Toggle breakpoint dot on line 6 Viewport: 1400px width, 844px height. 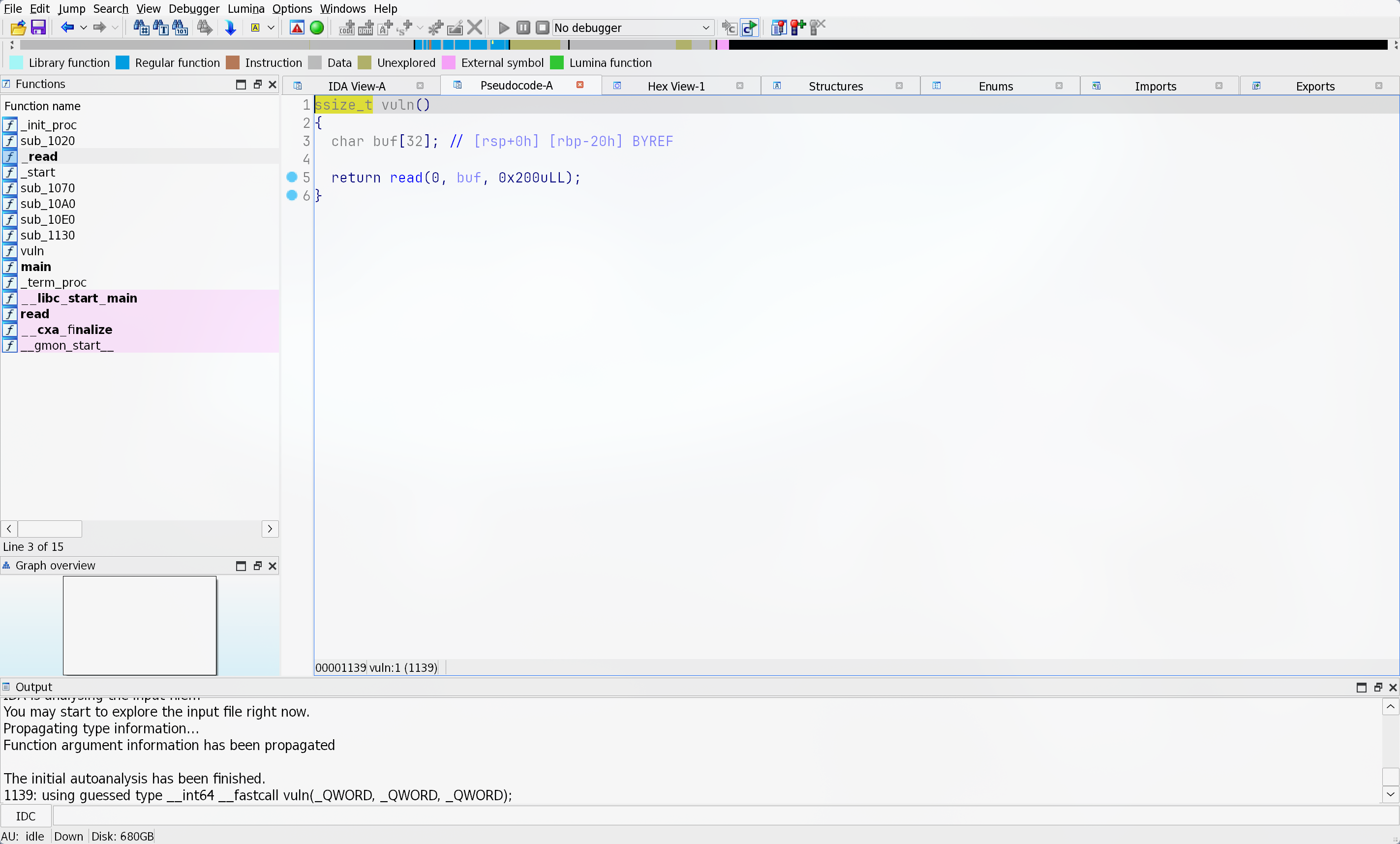[292, 195]
